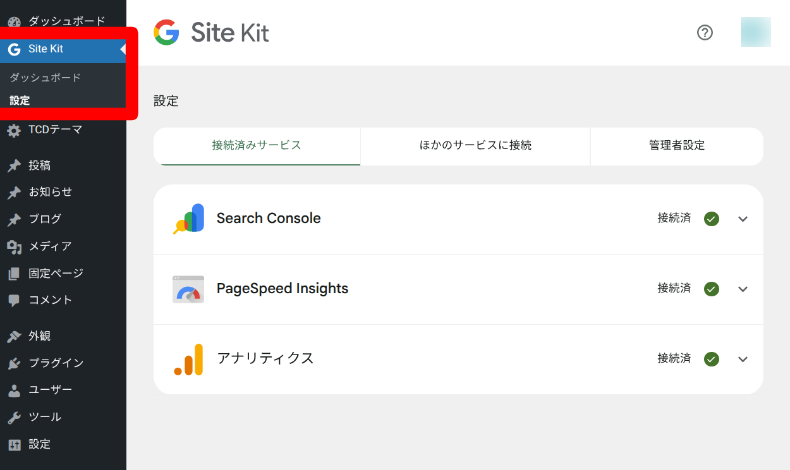
Task: Click the メディア icon in sidebar
Action: tap(14, 247)
